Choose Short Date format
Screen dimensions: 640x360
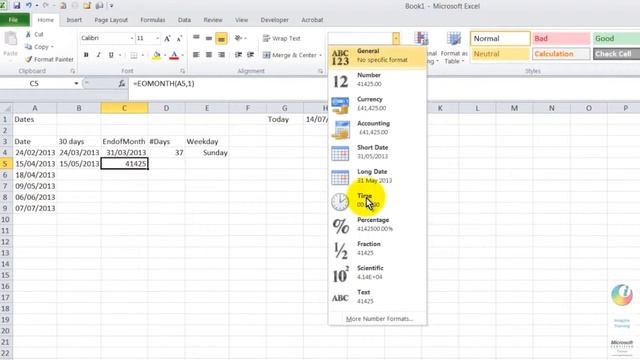click(x=377, y=152)
